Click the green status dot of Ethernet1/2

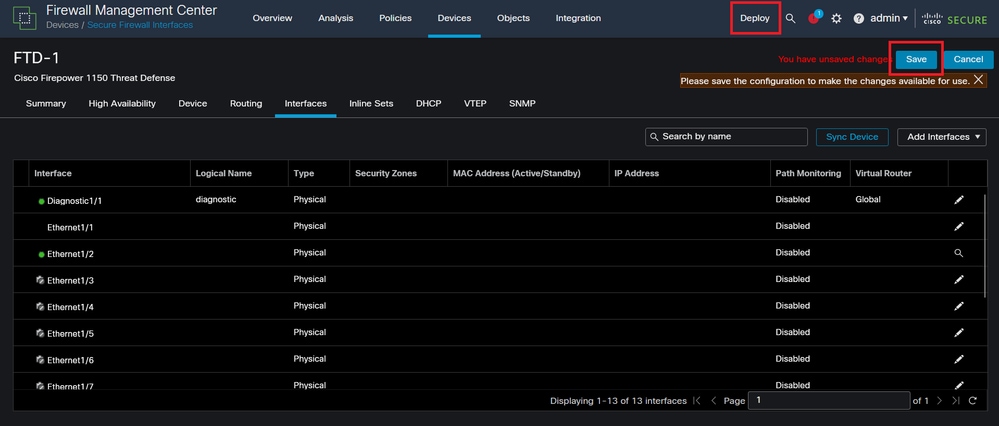coord(41,255)
